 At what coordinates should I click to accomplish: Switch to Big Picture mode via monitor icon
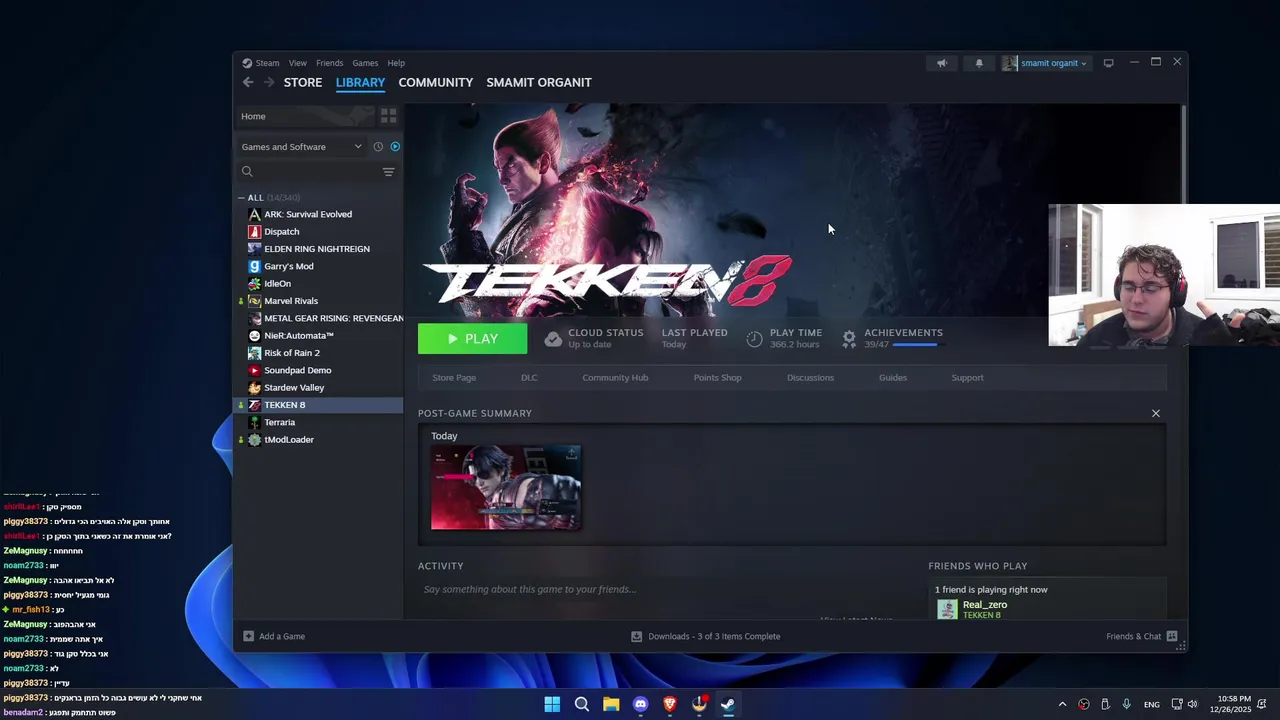1108,63
